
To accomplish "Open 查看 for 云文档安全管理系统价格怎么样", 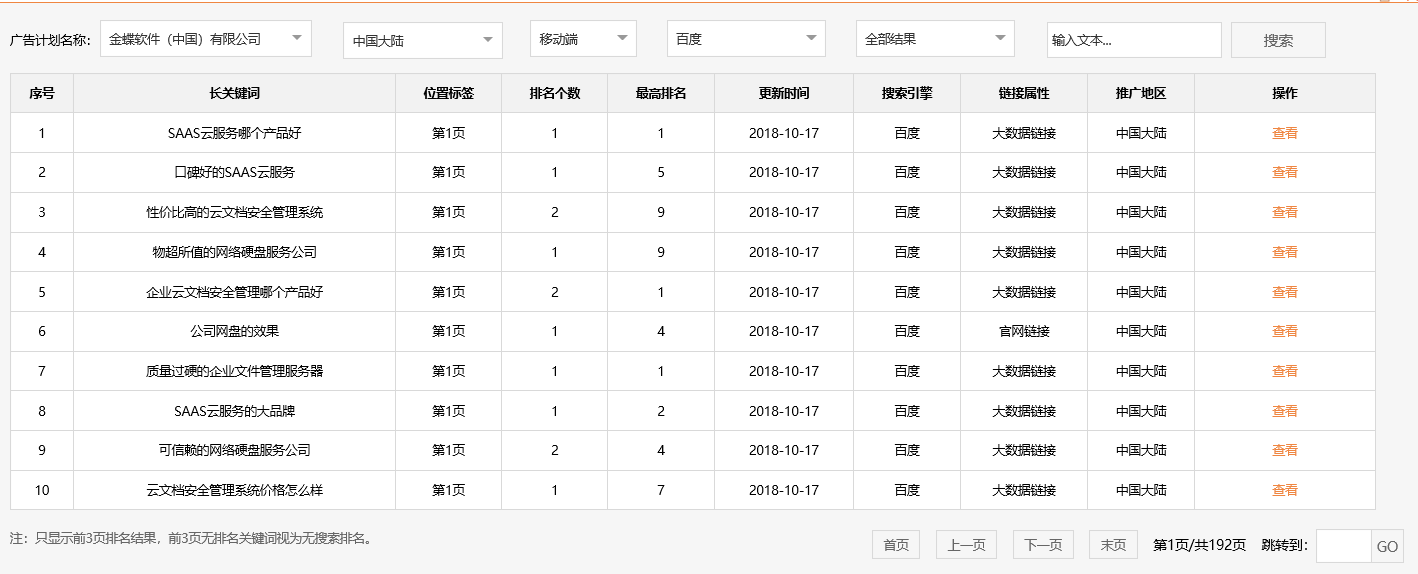I will 1285,490.
